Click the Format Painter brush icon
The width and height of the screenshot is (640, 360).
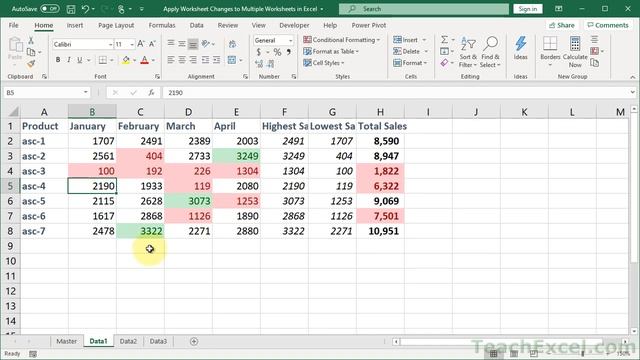[x=31, y=64]
